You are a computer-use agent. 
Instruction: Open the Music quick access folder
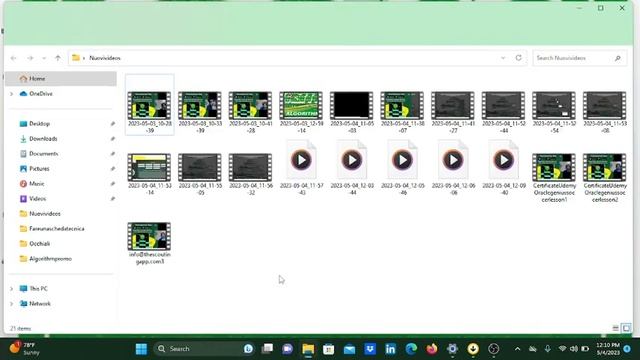tap(36, 184)
